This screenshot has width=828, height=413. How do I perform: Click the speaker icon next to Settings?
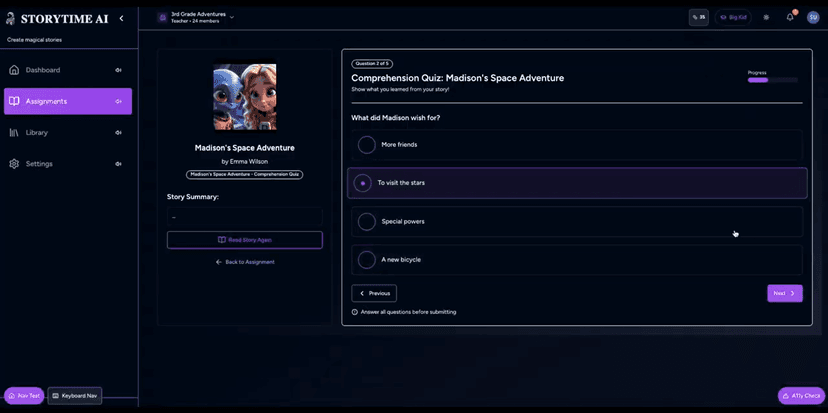click(x=118, y=164)
